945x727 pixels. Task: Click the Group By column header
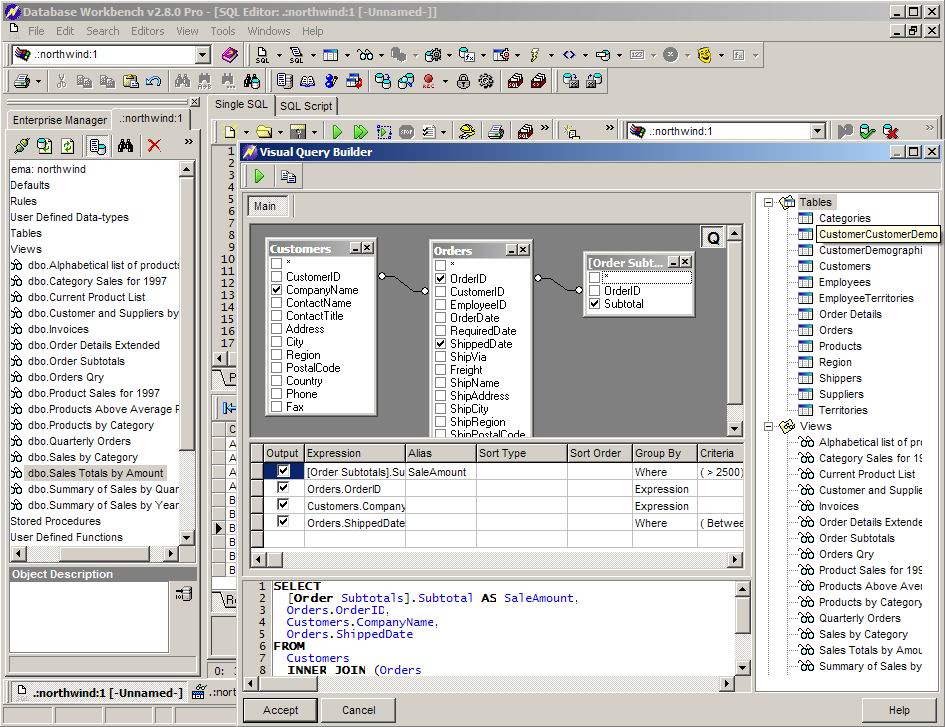(x=664, y=453)
